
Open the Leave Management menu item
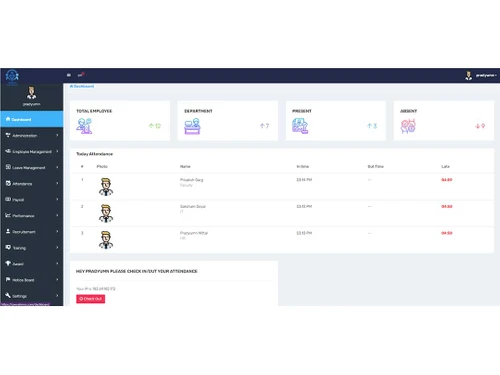tap(32, 167)
